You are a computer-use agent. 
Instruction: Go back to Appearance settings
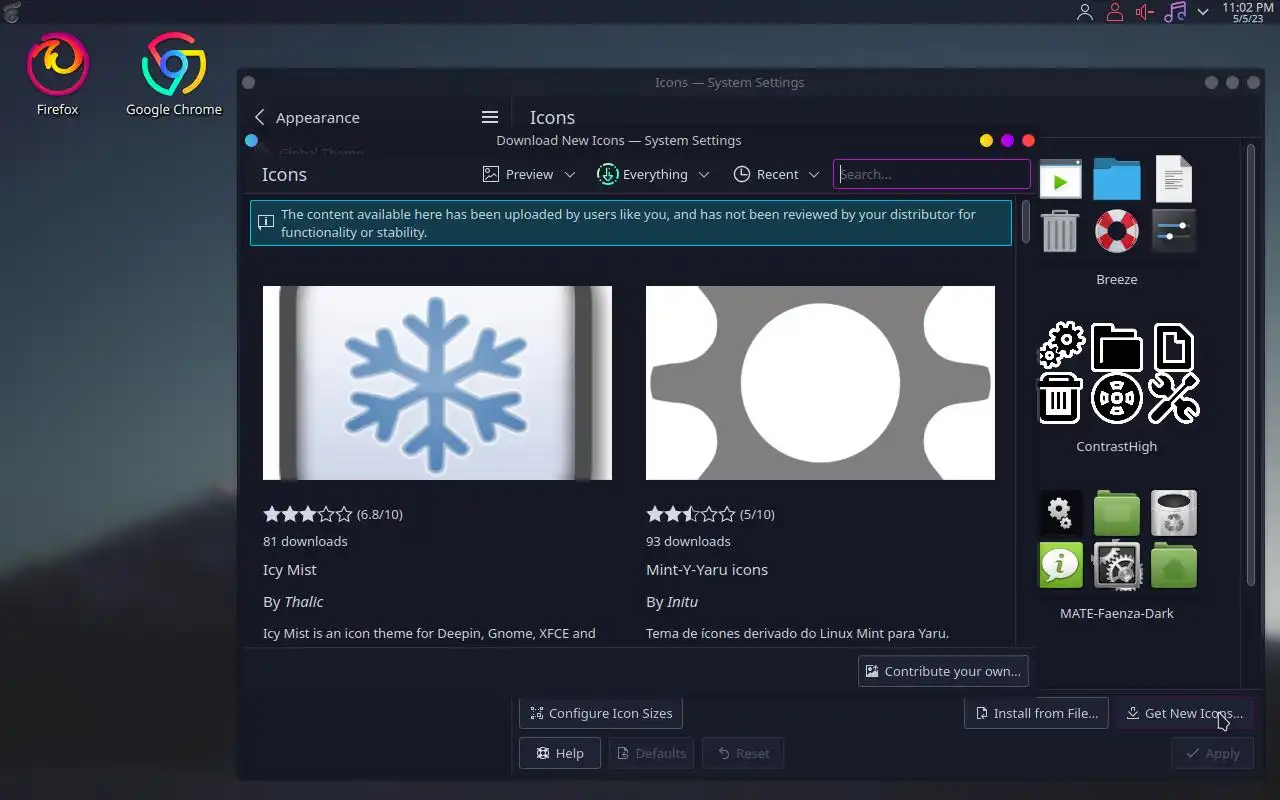(306, 117)
